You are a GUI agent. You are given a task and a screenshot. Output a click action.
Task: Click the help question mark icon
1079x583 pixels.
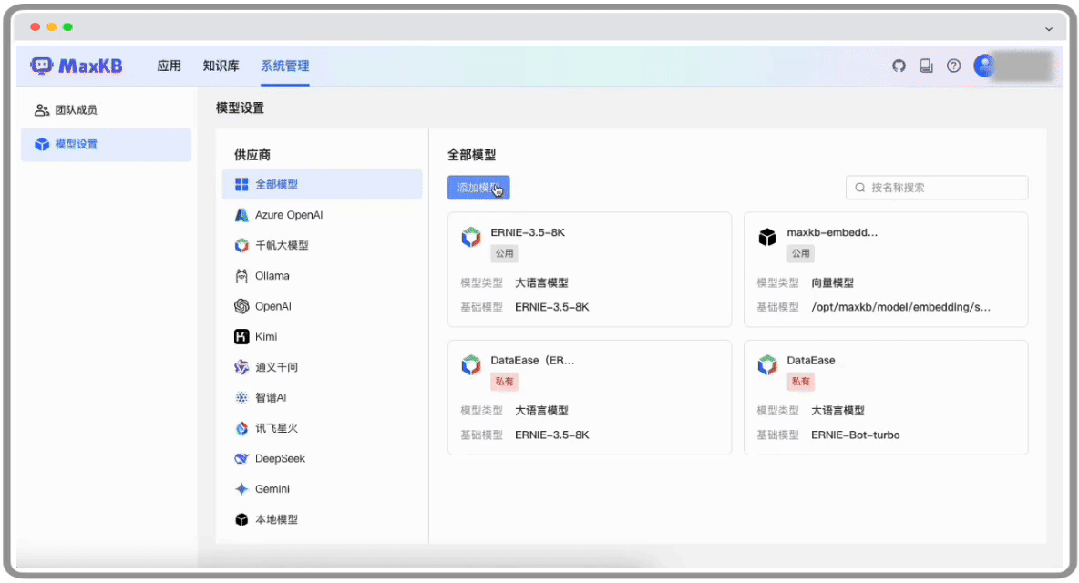pos(954,66)
